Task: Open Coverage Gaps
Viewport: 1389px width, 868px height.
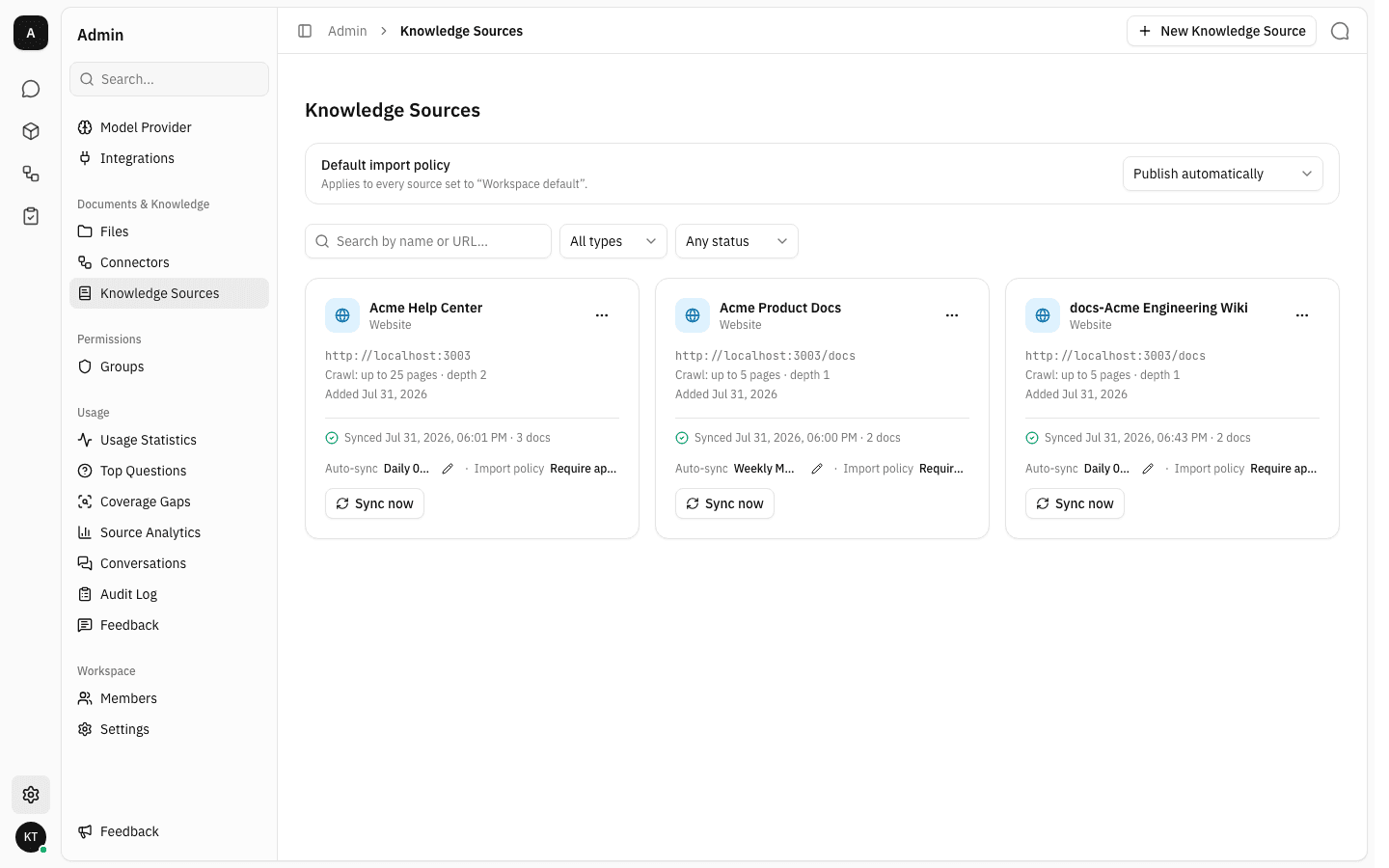Action: pyautogui.click(x=169, y=502)
